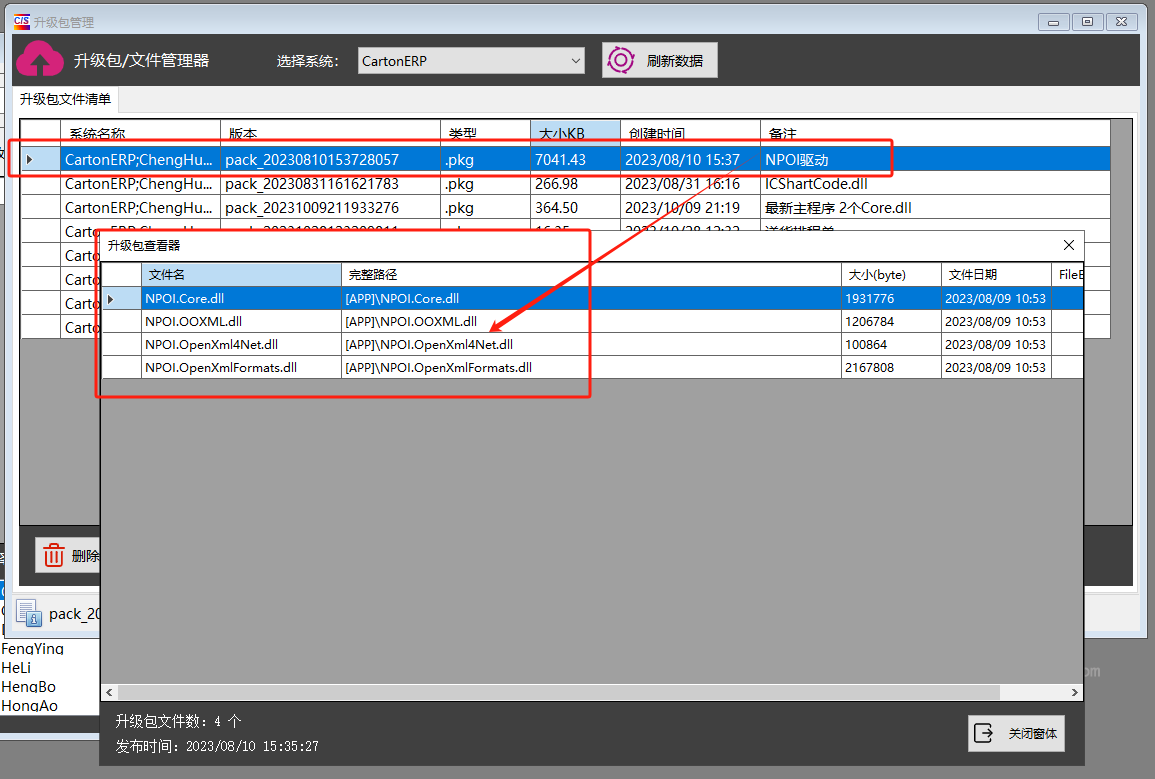
Task: Click the pink cloud upload icon
Action: click(x=40, y=58)
